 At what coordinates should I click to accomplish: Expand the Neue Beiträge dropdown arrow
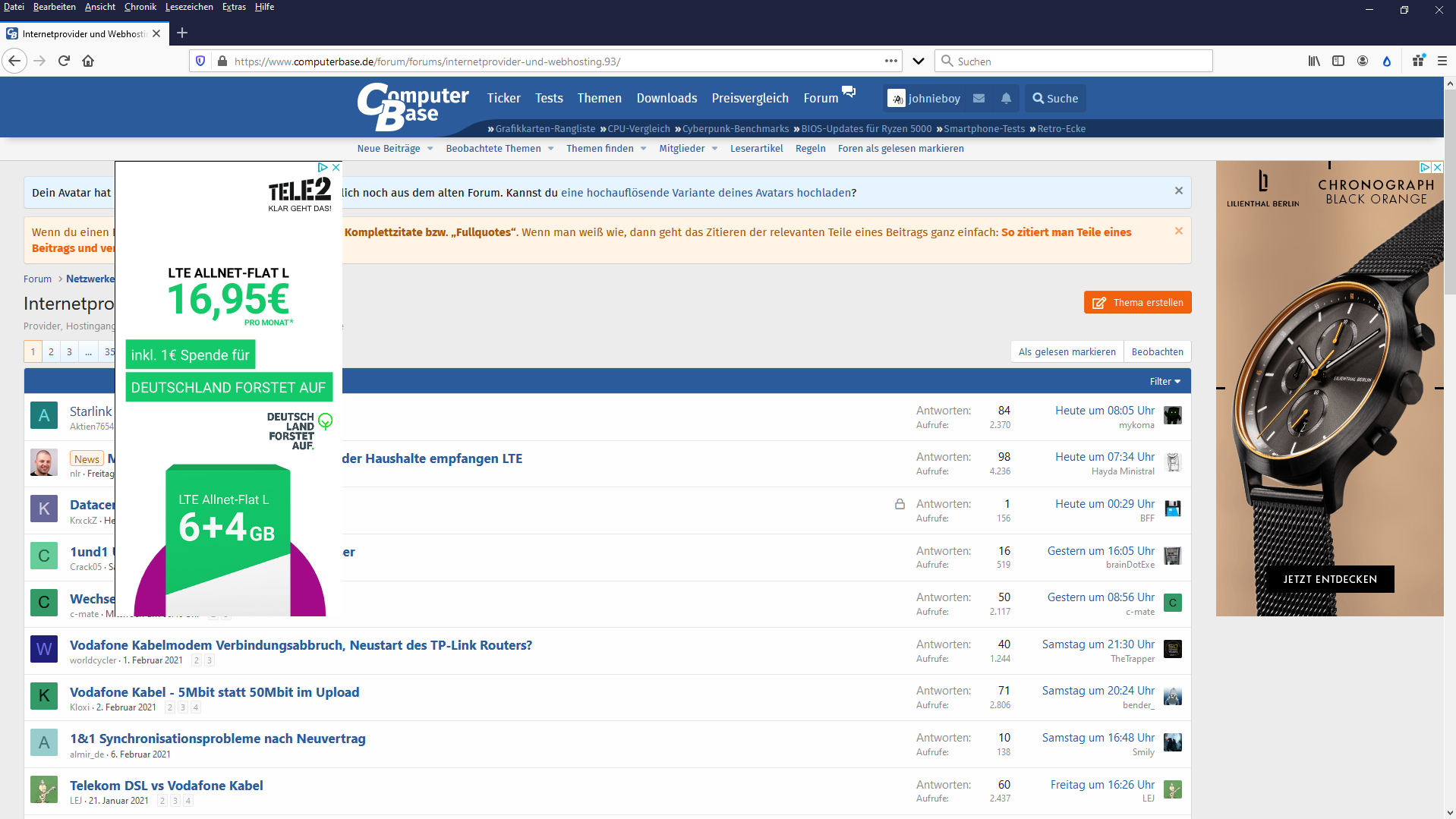point(430,149)
